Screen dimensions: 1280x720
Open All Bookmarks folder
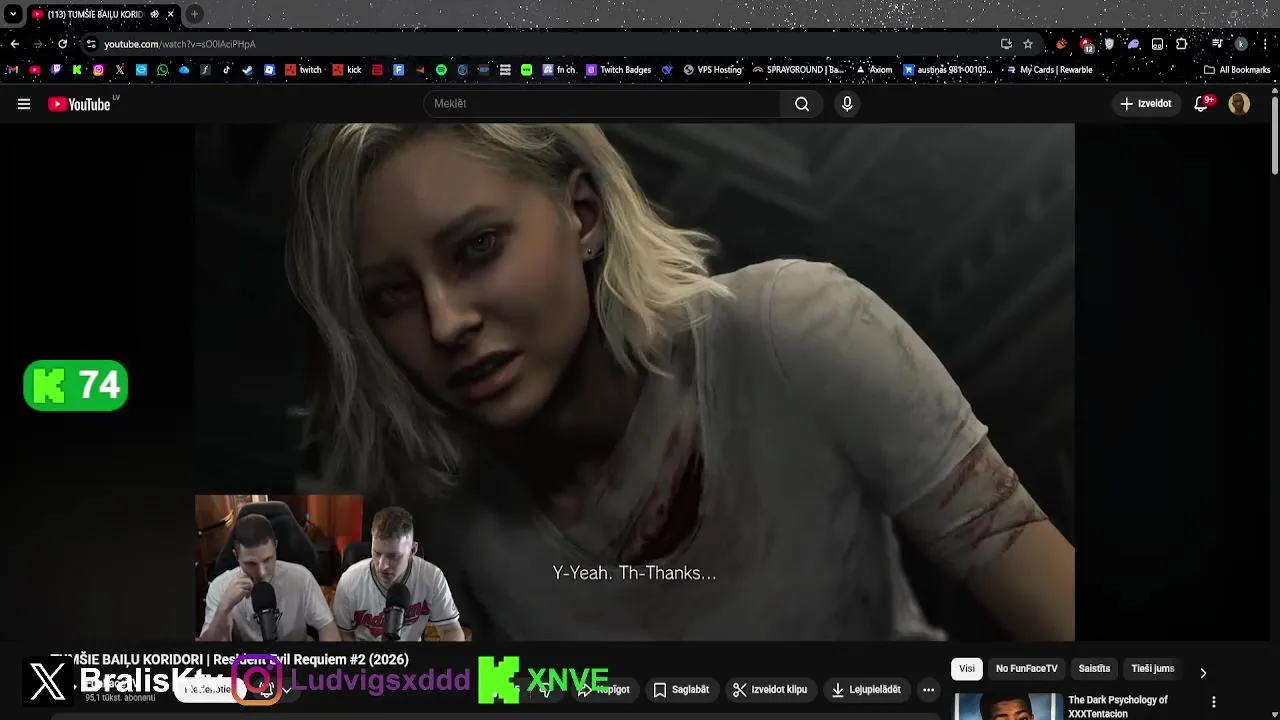(1237, 70)
